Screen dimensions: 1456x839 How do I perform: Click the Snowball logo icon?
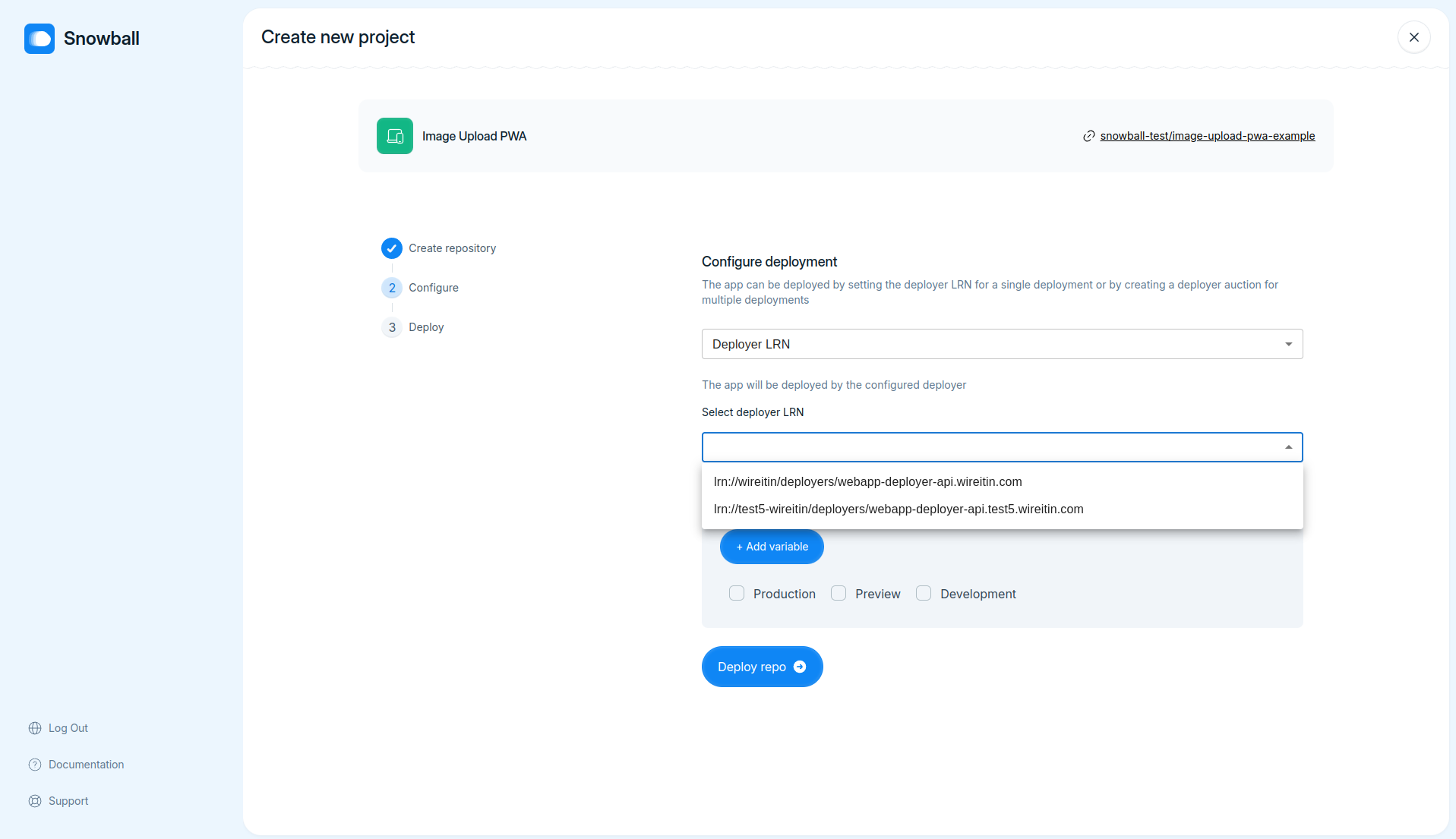[x=39, y=39]
